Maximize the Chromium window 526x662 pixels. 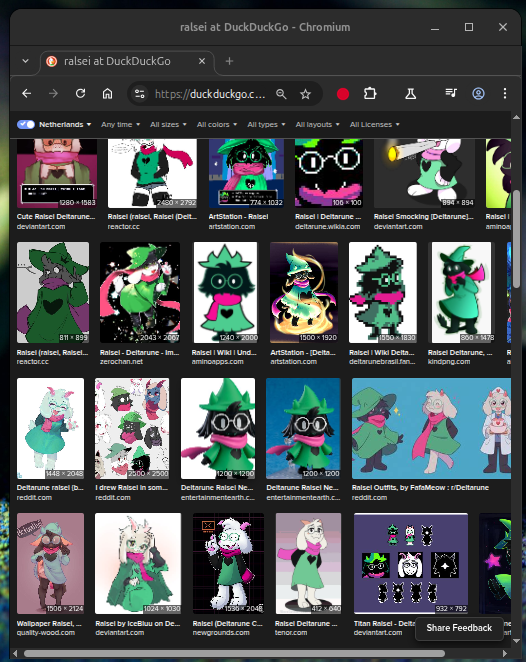point(469,27)
